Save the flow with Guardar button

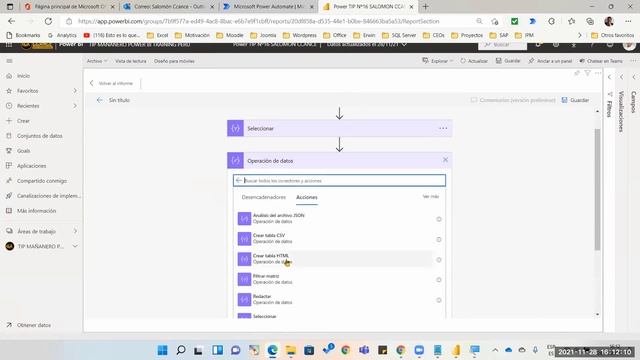575,100
